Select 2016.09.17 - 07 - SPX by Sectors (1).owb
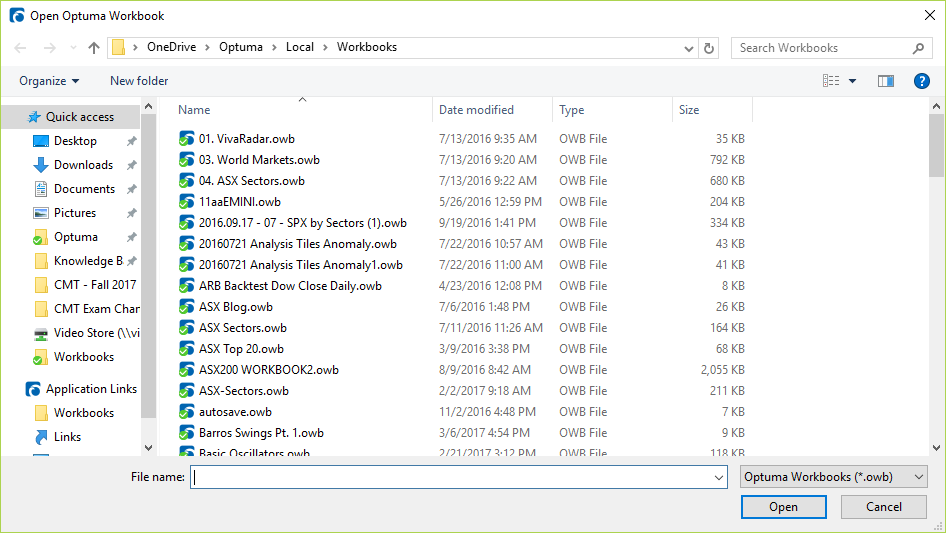The width and height of the screenshot is (946, 533). point(303,223)
